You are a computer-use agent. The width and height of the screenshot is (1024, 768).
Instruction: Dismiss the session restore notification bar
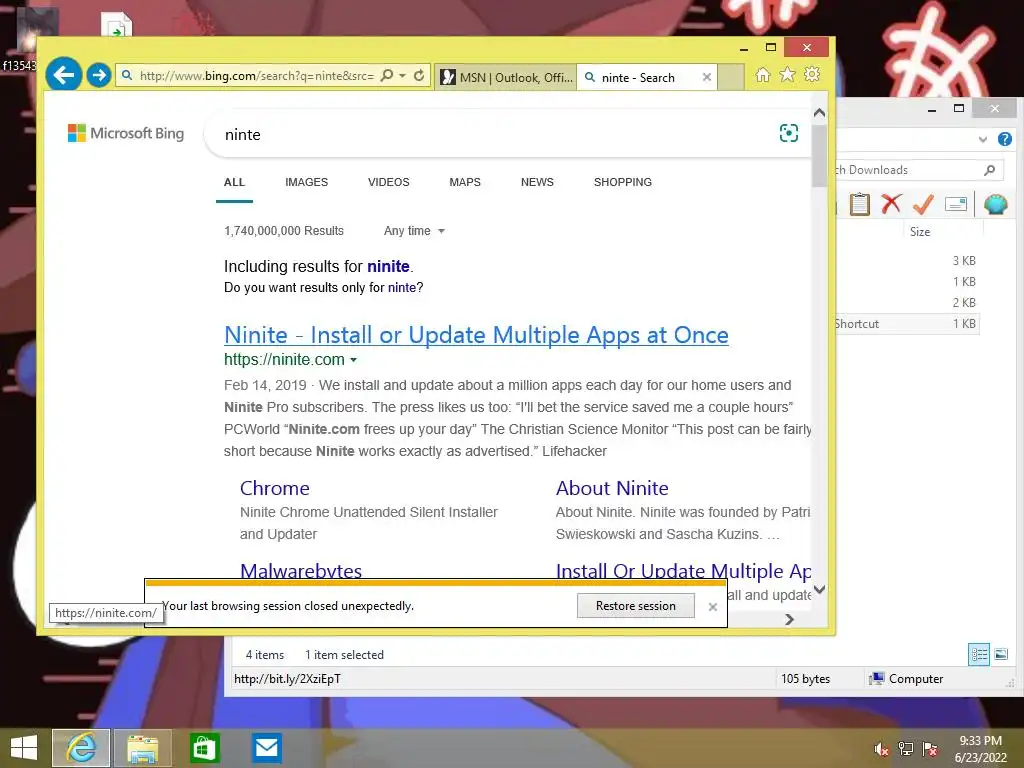tap(712, 607)
